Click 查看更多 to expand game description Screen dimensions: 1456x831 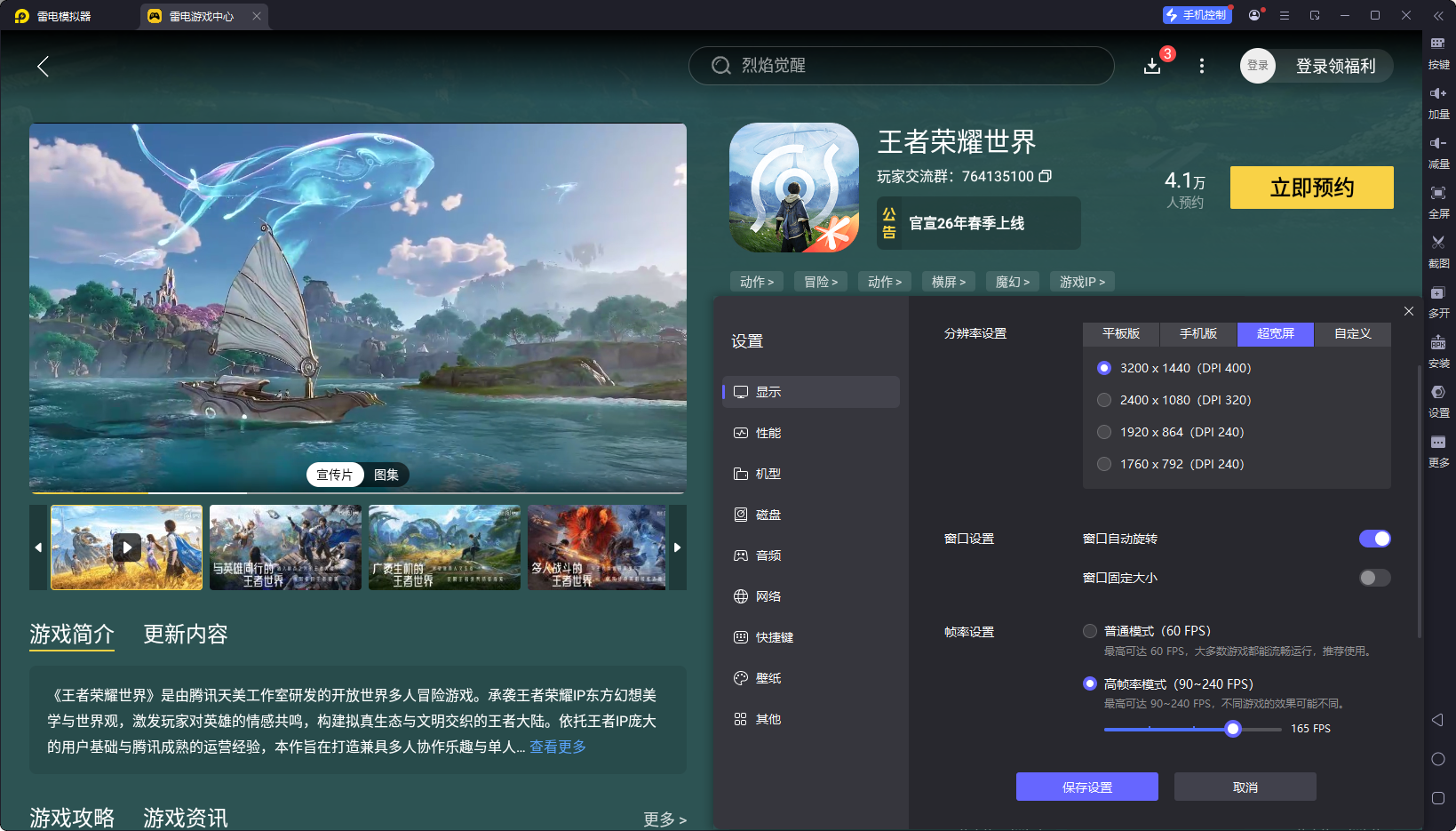(558, 747)
